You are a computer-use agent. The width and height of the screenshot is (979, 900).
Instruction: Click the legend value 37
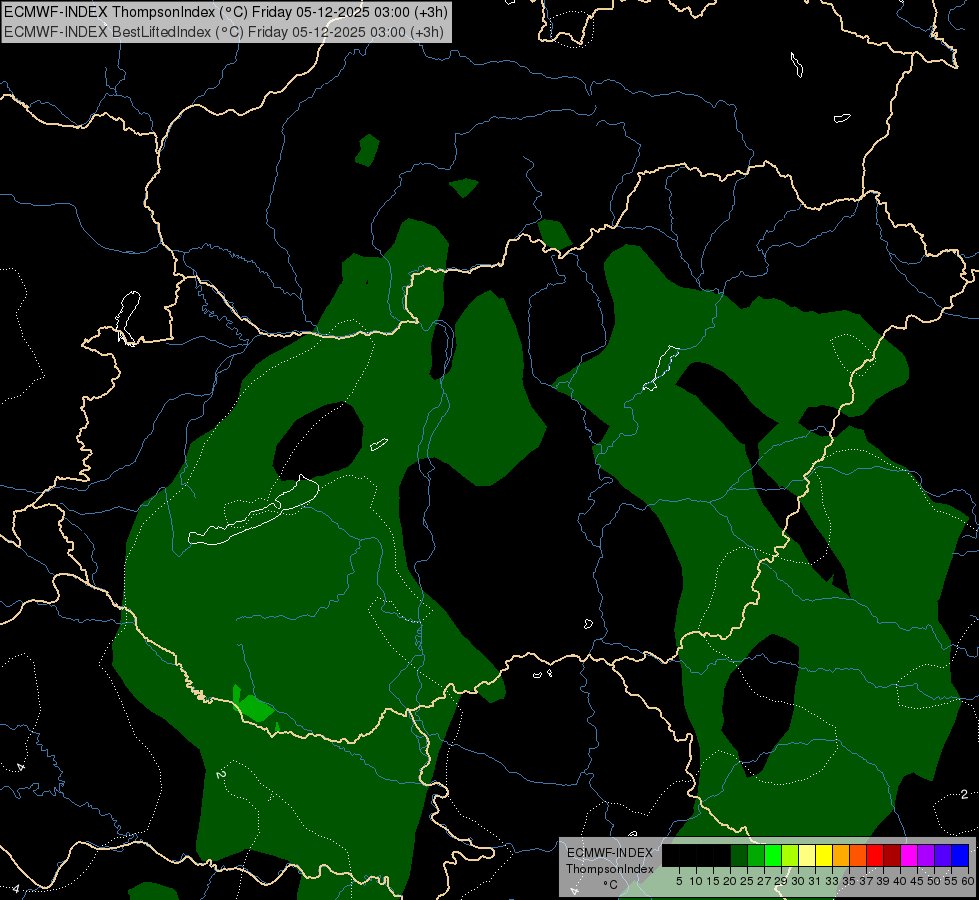pyautogui.click(x=867, y=881)
